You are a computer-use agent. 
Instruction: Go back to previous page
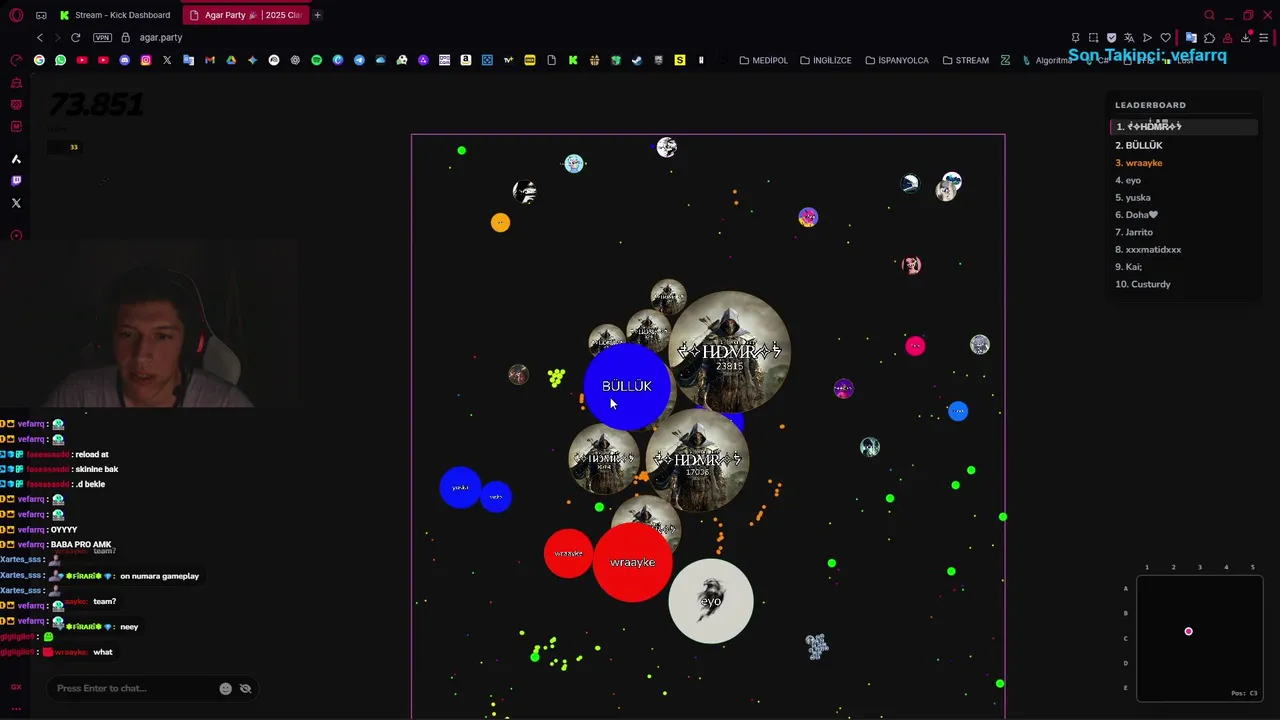pos(40,37)
